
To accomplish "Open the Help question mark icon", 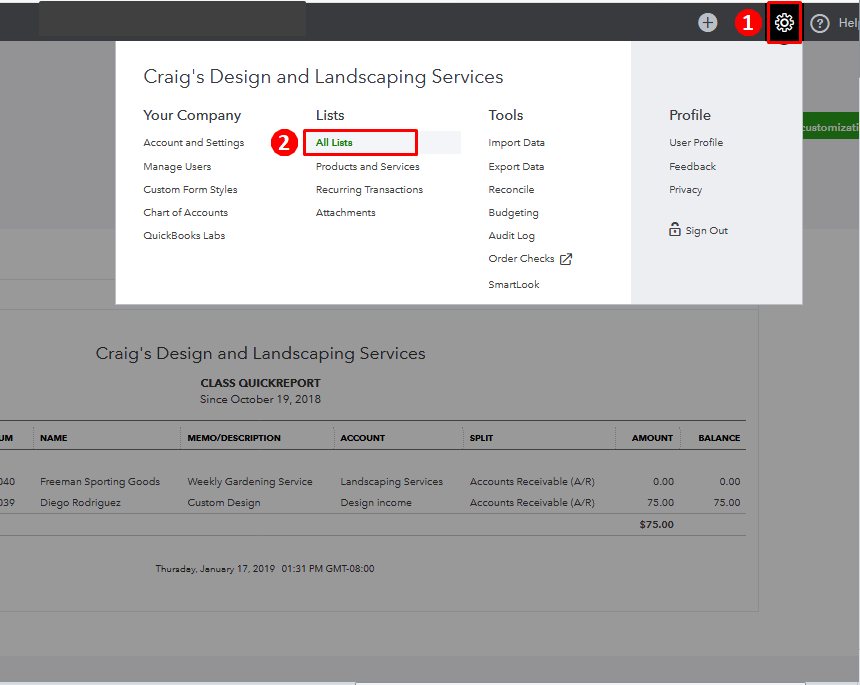I will point(819,24).
